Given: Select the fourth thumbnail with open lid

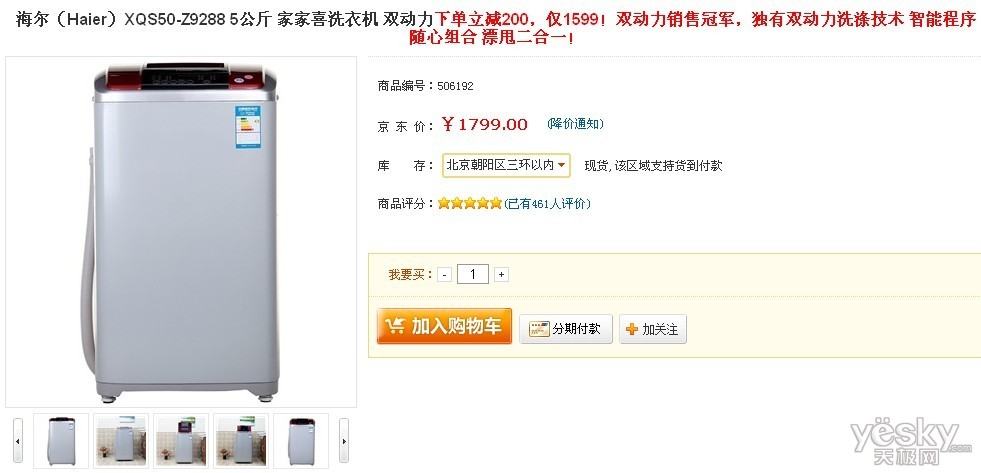Looking at the screenshot, I should coord(241,441).
